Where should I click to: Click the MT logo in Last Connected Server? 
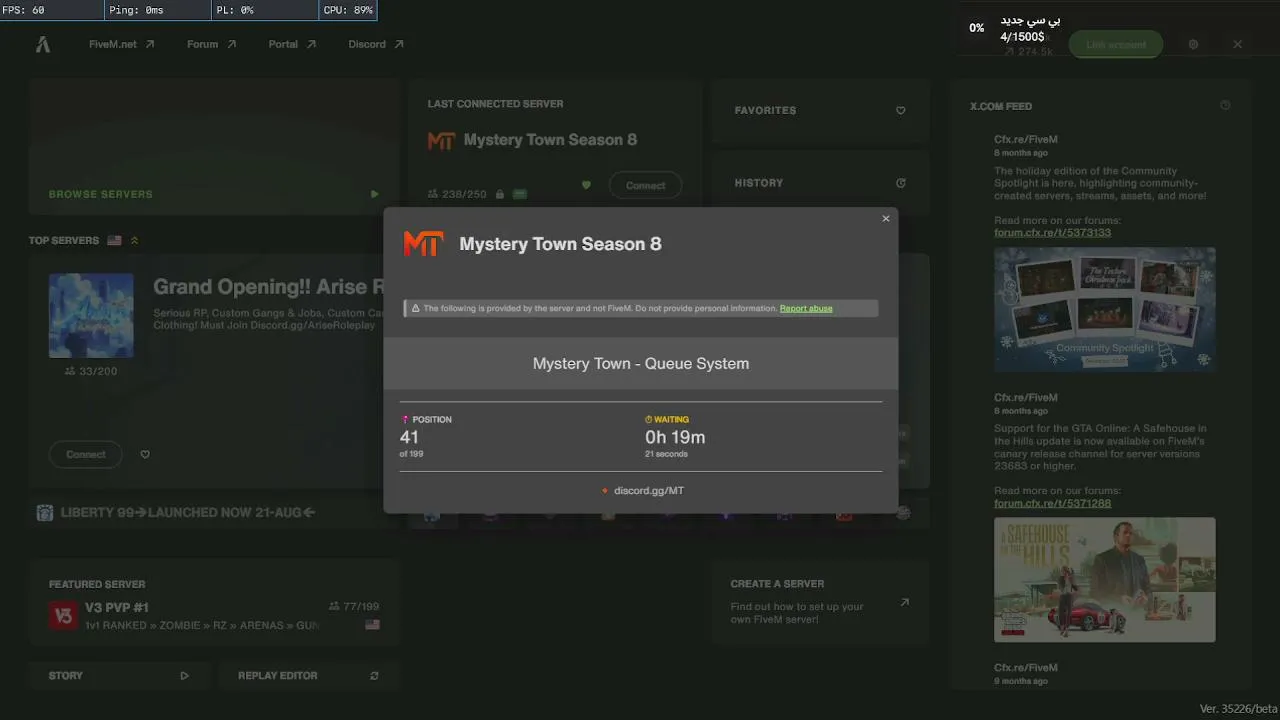pyautogui.click(x=441, y=140)
